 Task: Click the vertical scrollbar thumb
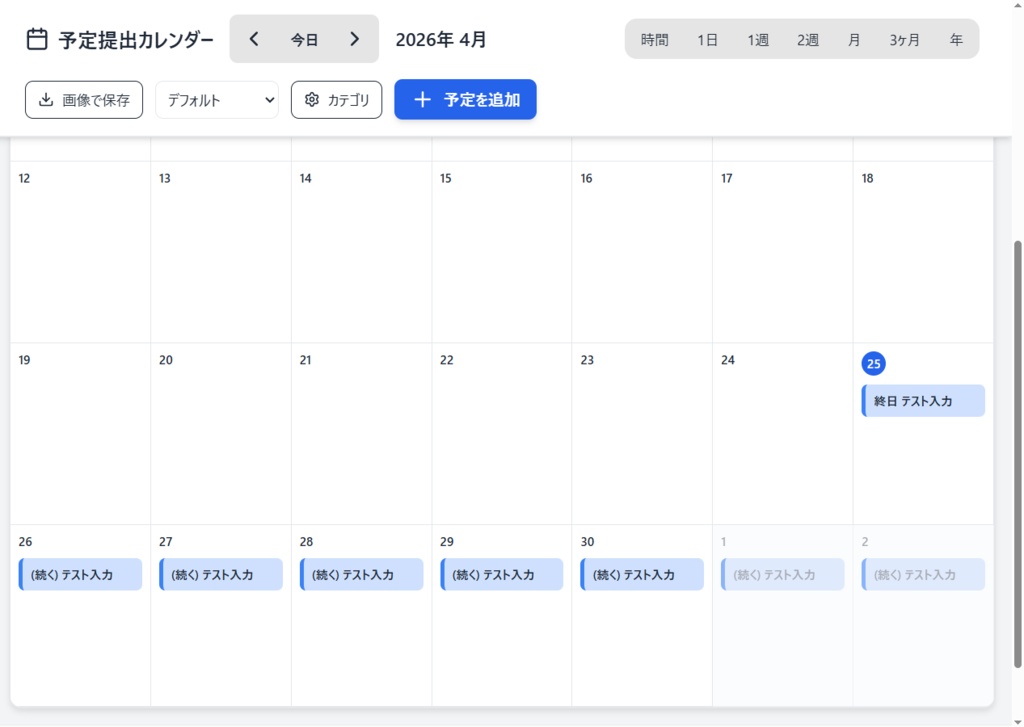(x=1018, y=450)
